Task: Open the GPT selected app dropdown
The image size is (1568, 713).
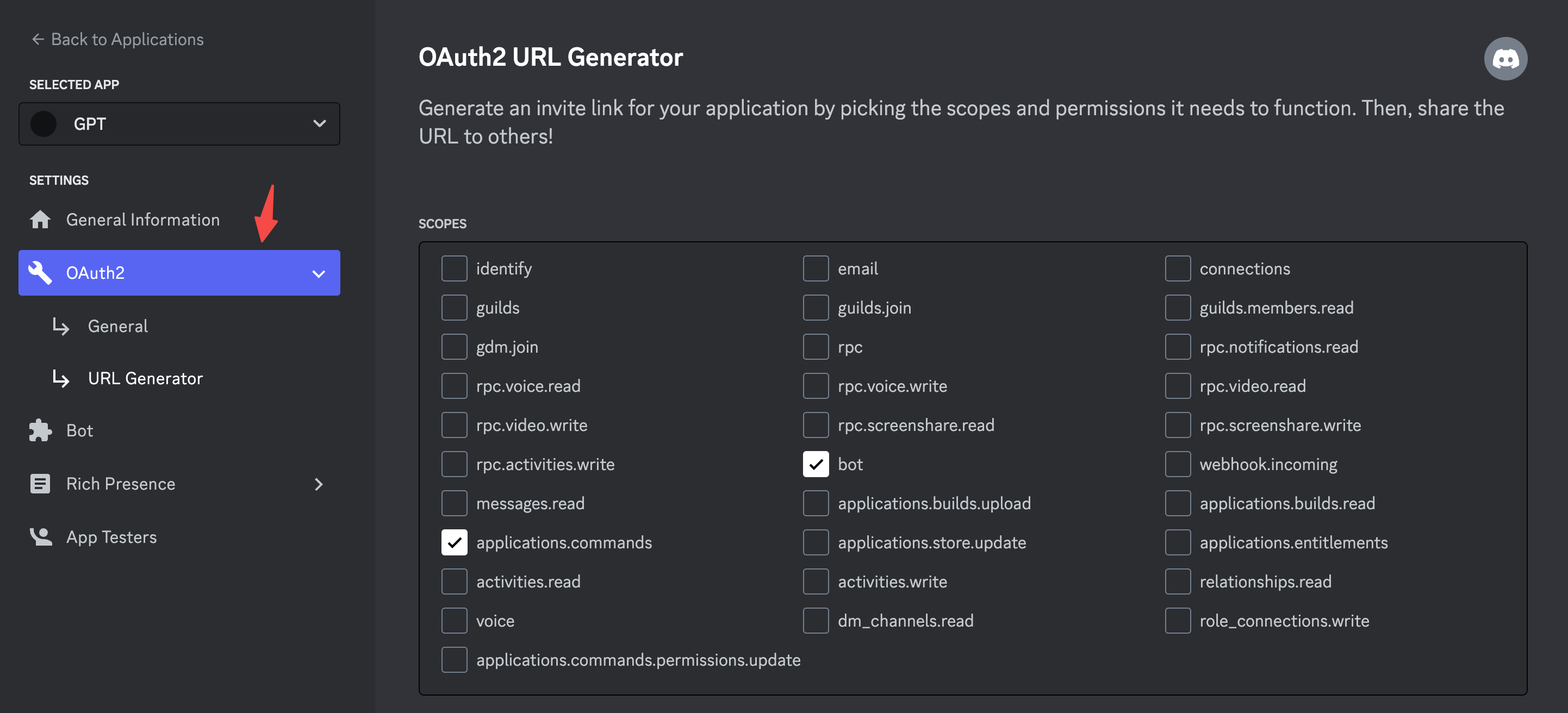Action: [x=179, y=124]
